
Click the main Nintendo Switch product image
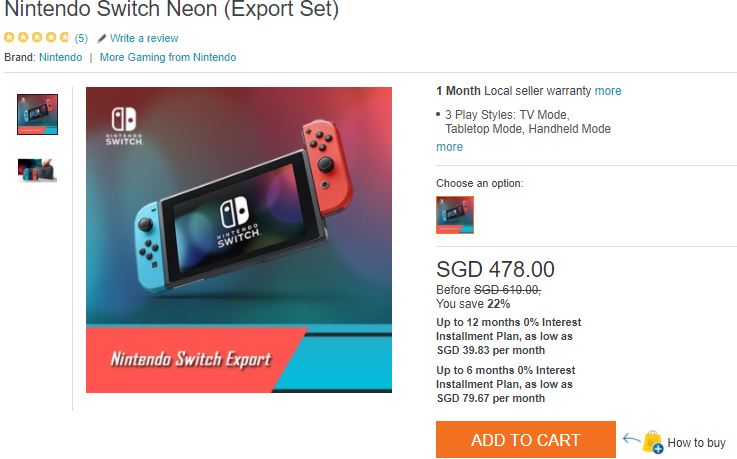pyautogui.click(x=239, y=240)
